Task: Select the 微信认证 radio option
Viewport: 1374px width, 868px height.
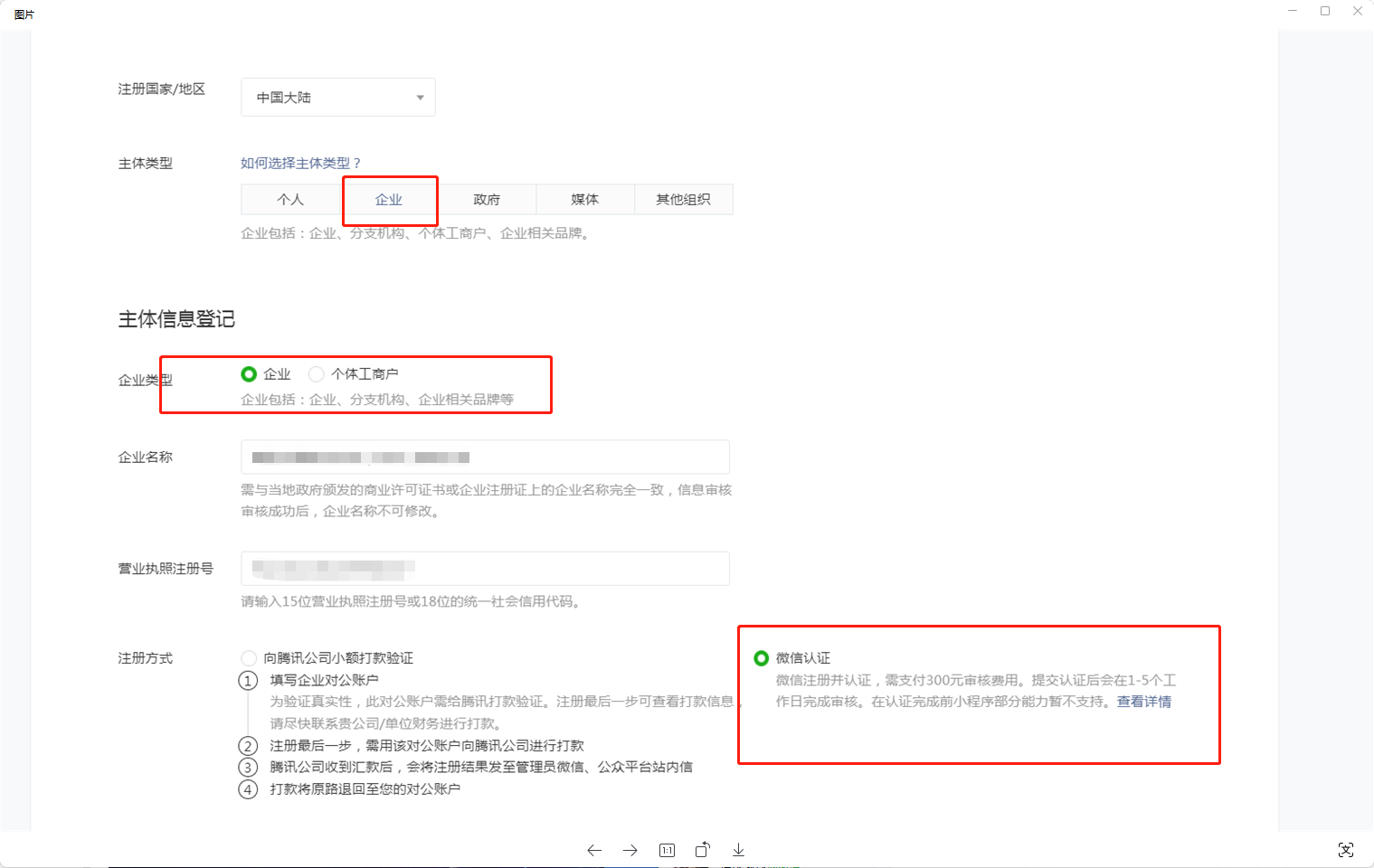Action: (762, 658)
